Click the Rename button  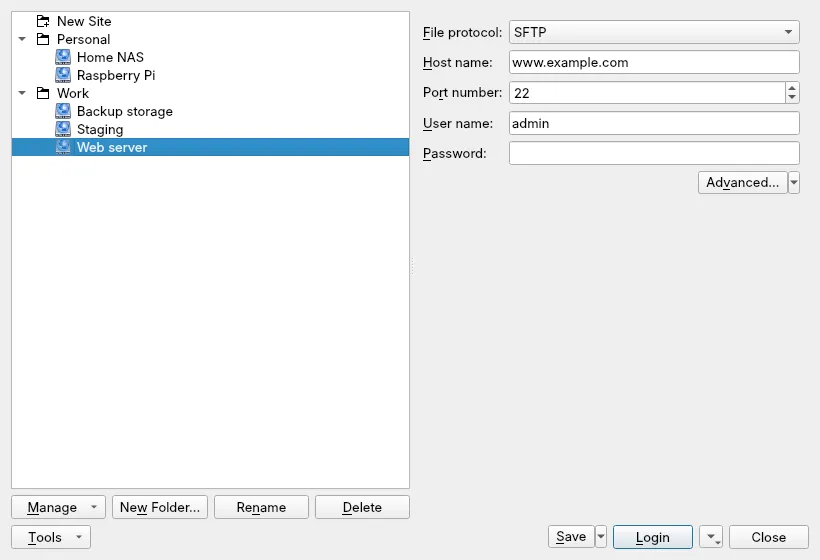[261, 507]
